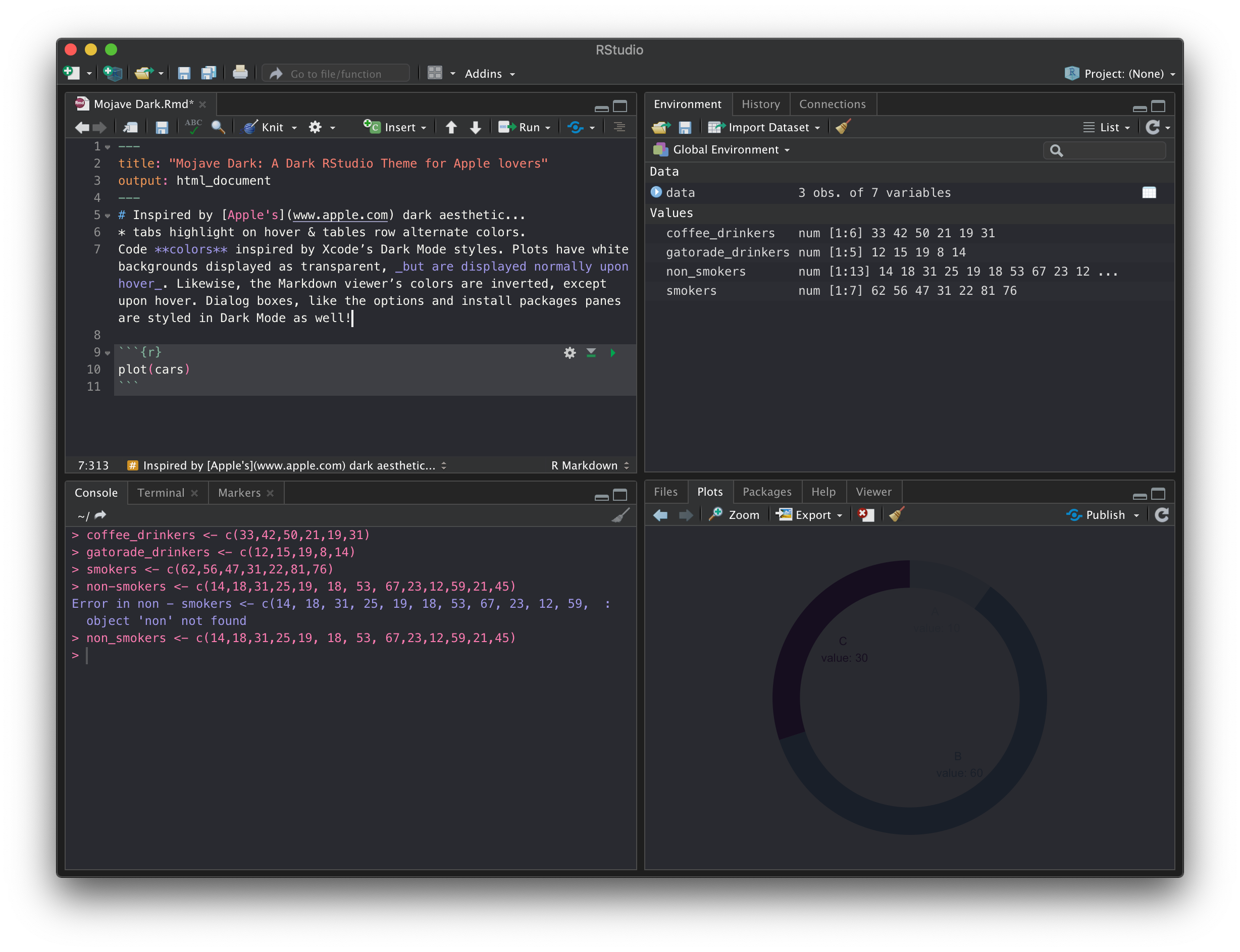Screen dimensions: 1240x952
Task: Toggle the document outline view
Action: point(619,128)
